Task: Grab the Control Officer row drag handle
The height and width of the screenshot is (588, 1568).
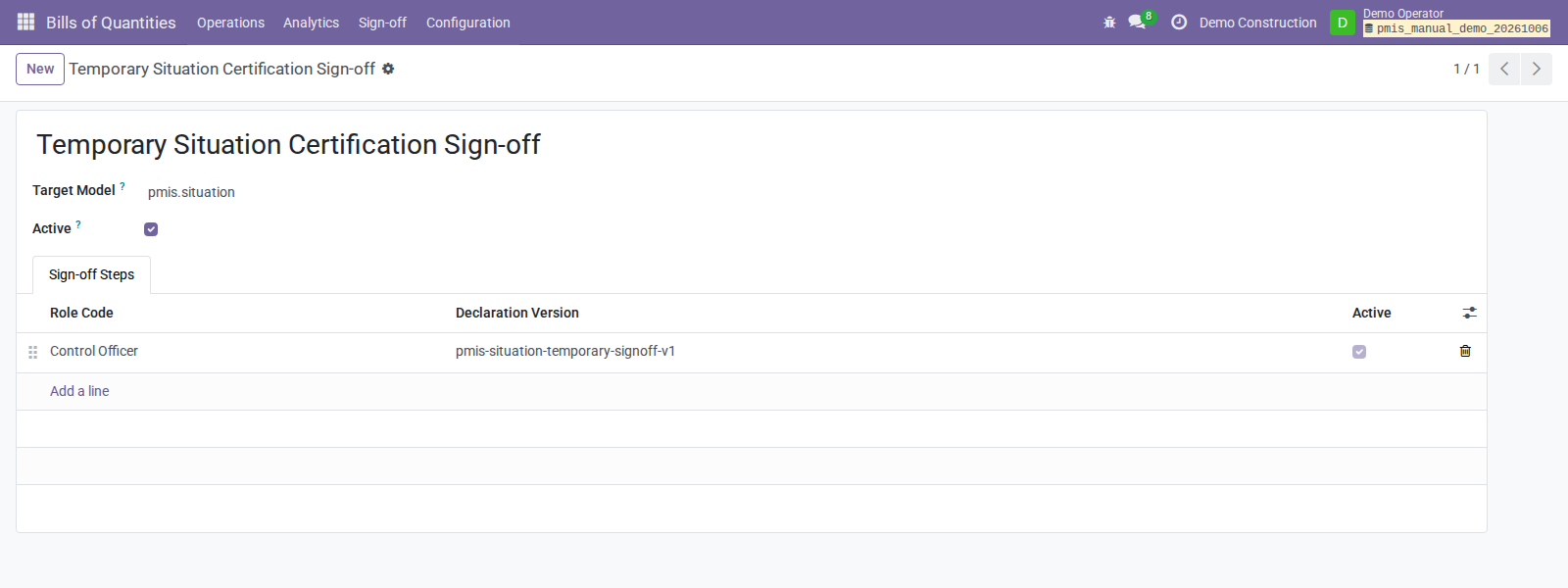Action: click(x=32, y=352)
